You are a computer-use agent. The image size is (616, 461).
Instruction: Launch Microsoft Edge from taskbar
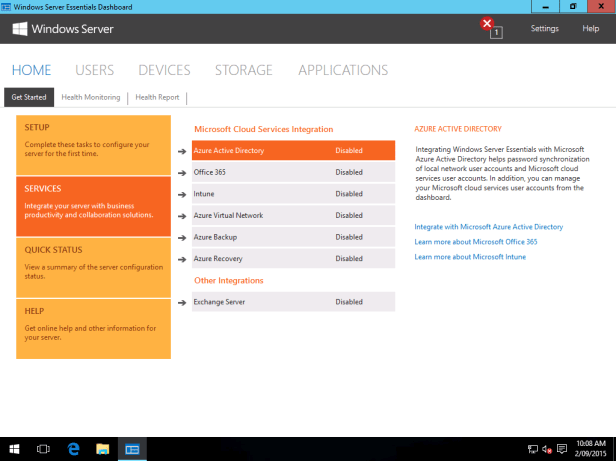(x=73, y=449)
